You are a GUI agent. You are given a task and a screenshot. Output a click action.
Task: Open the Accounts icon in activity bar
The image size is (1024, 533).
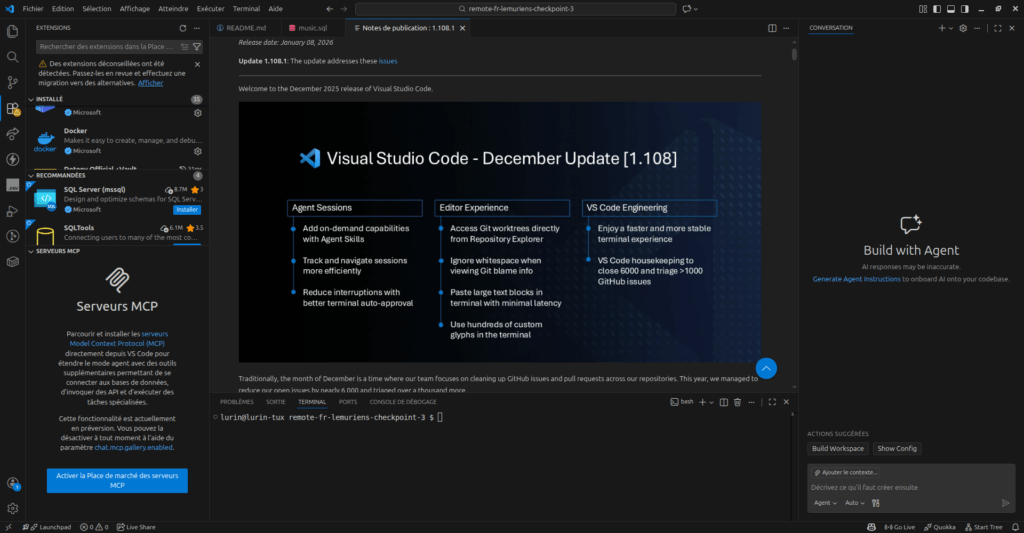click(x=12, y=483)
